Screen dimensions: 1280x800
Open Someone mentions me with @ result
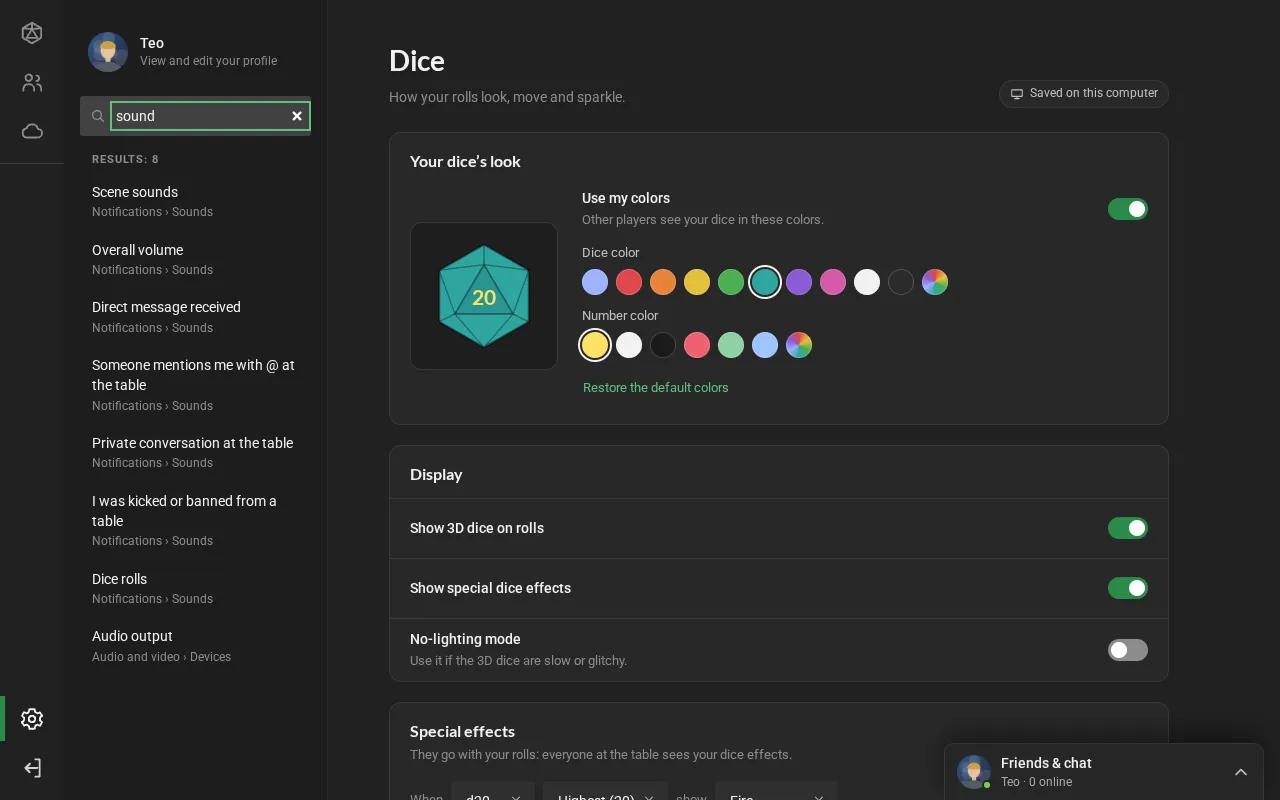click(x=195, y=384)
